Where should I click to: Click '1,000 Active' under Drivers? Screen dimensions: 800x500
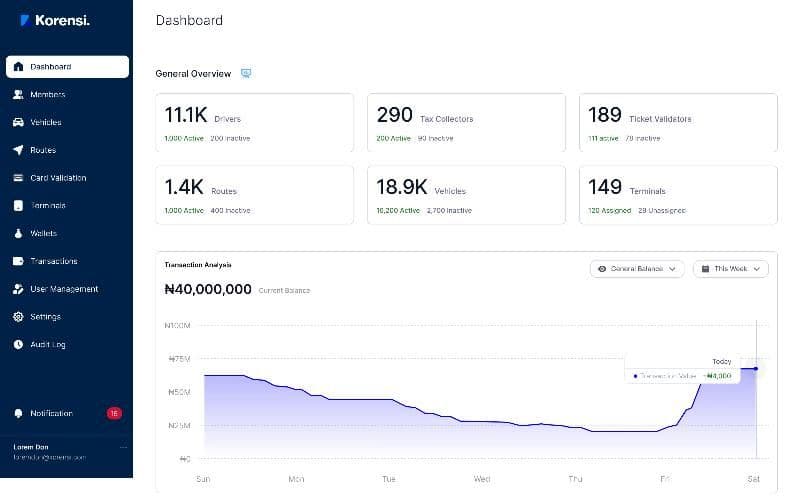pyautogui.click(x=184, y=138)
